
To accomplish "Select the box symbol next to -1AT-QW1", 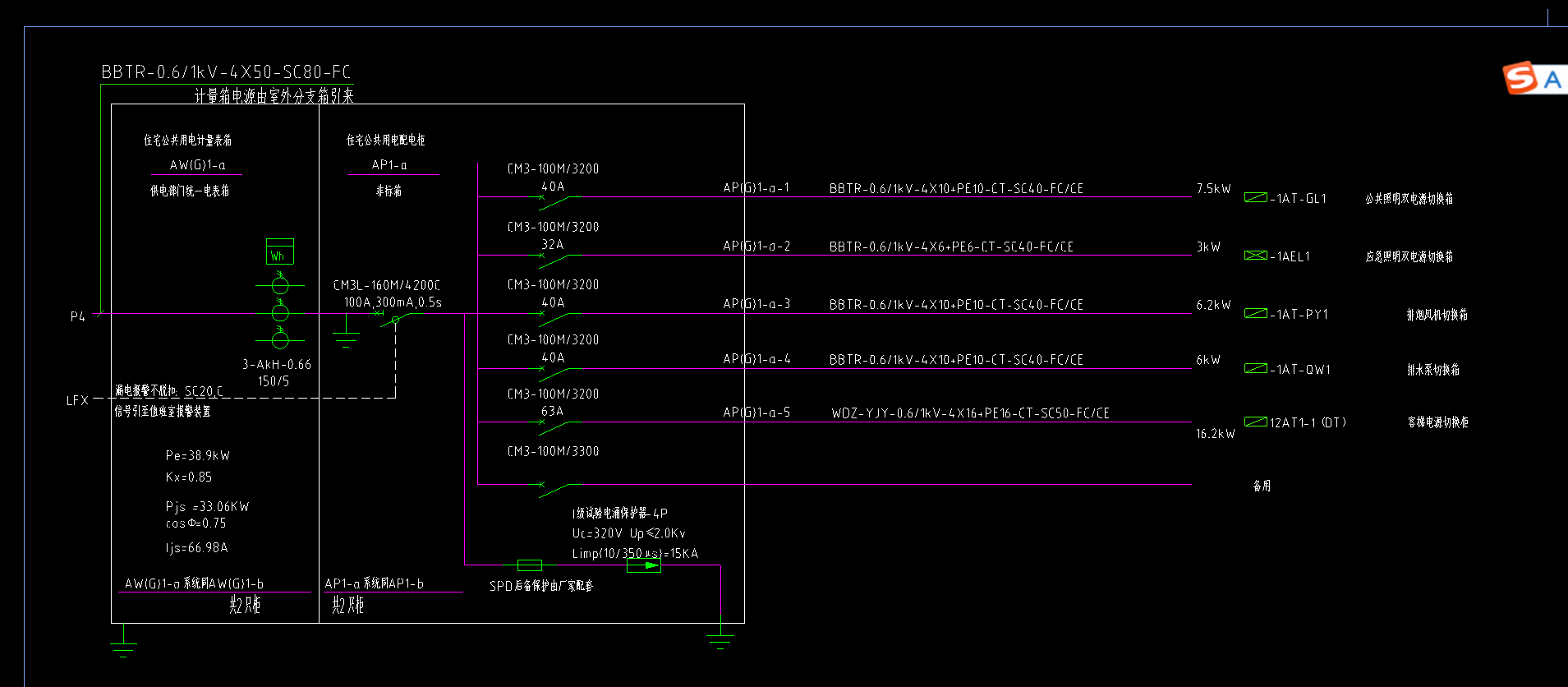I will (x=1255, y=368).
